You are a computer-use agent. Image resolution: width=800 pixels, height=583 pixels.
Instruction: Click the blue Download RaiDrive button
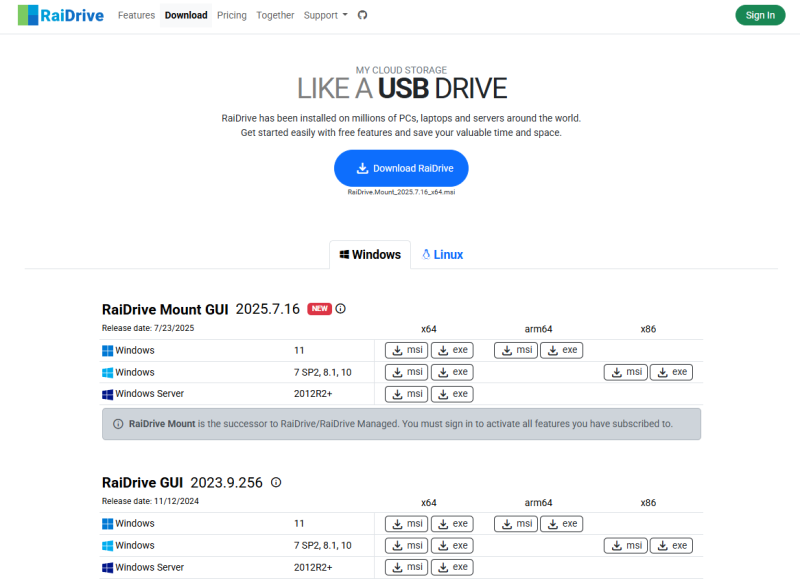(x=401, y=168)
